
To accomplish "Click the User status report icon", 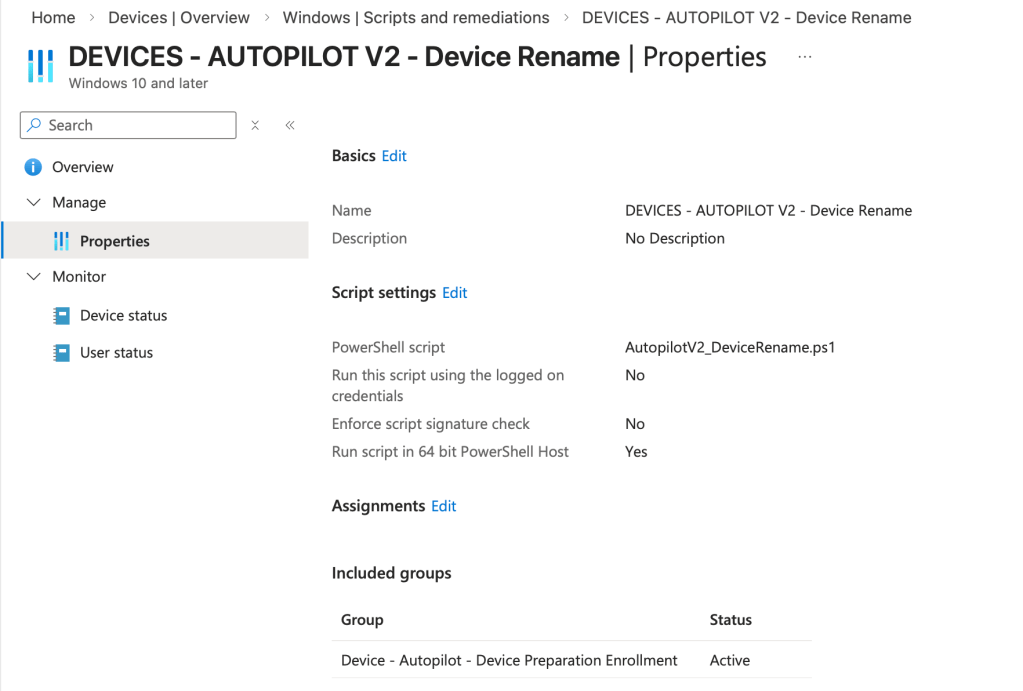I will pos(61,353).
